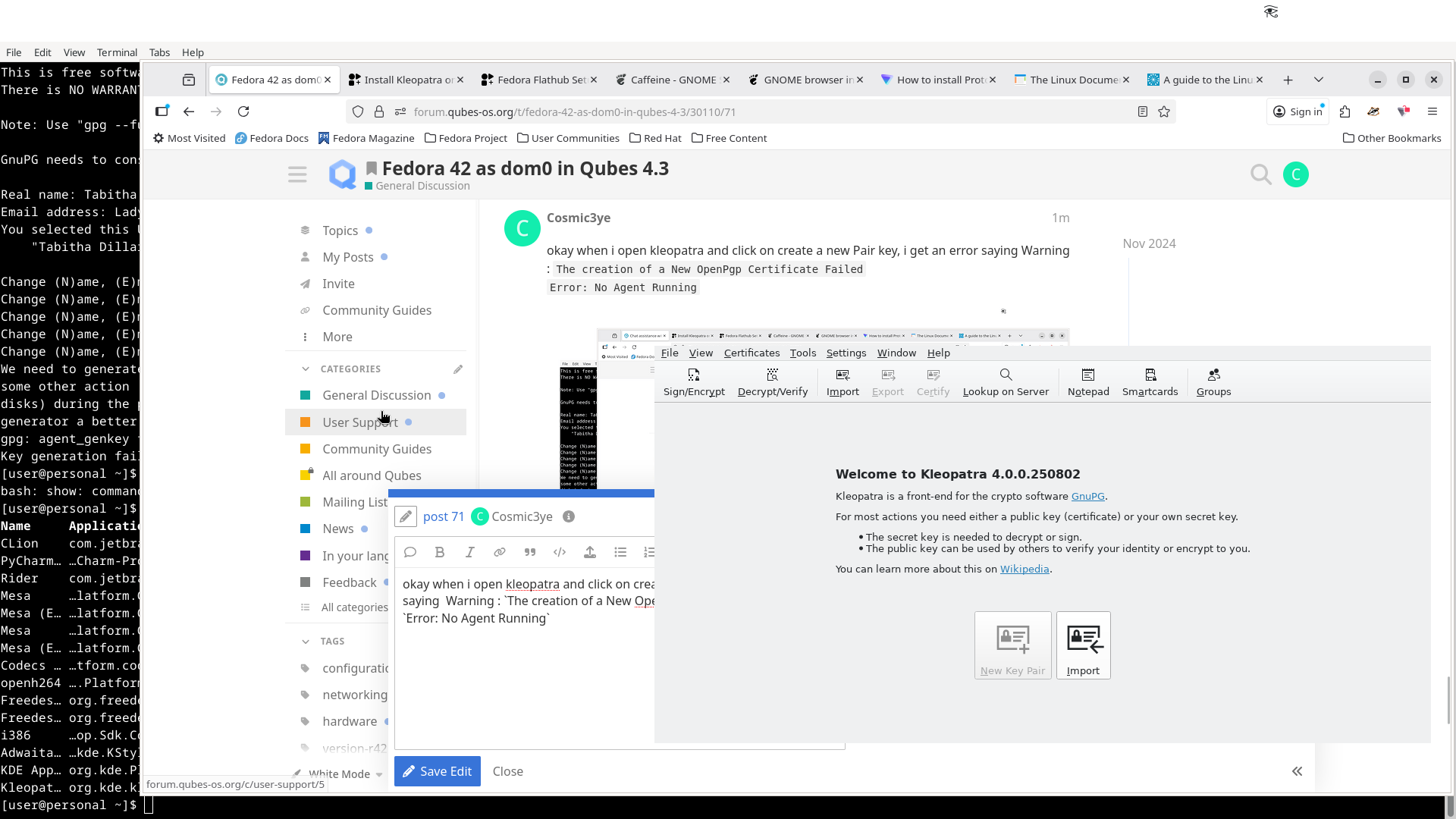Click the upload icon in editor toolbar
This screenshot has width=1456, height=819.
(590, 552)
